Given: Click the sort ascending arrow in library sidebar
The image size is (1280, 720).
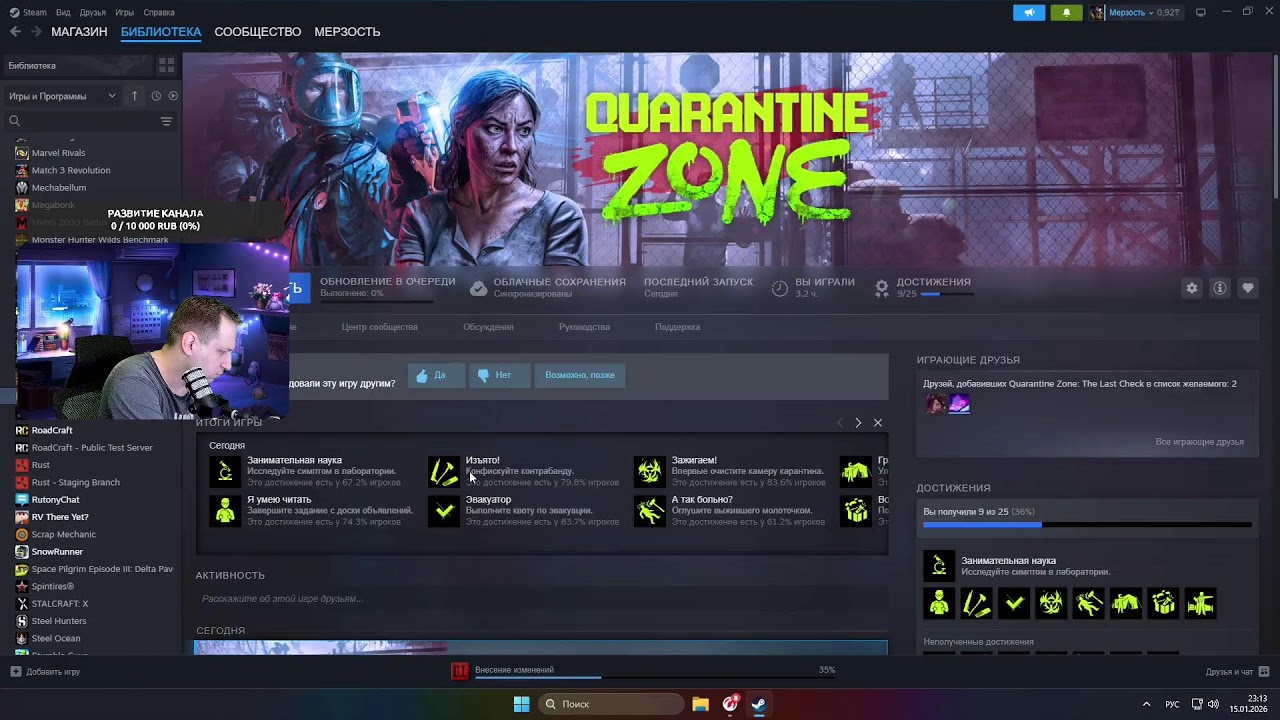Looking at the screenshot, I should pos(134,96).
